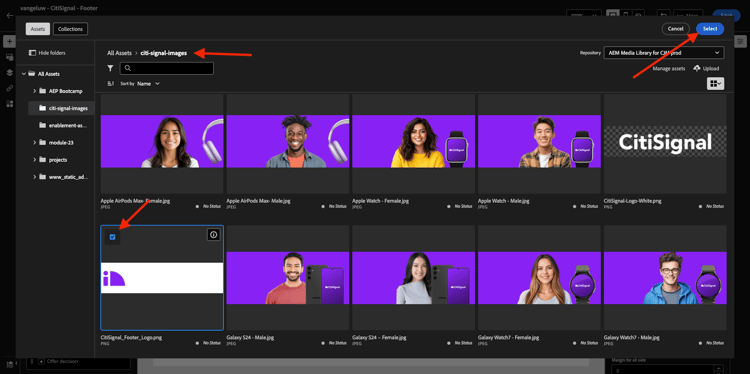The width and height of the screenshot is (750, 374).
Task: Switch to the Collections tab
Action: coord(70,29)
